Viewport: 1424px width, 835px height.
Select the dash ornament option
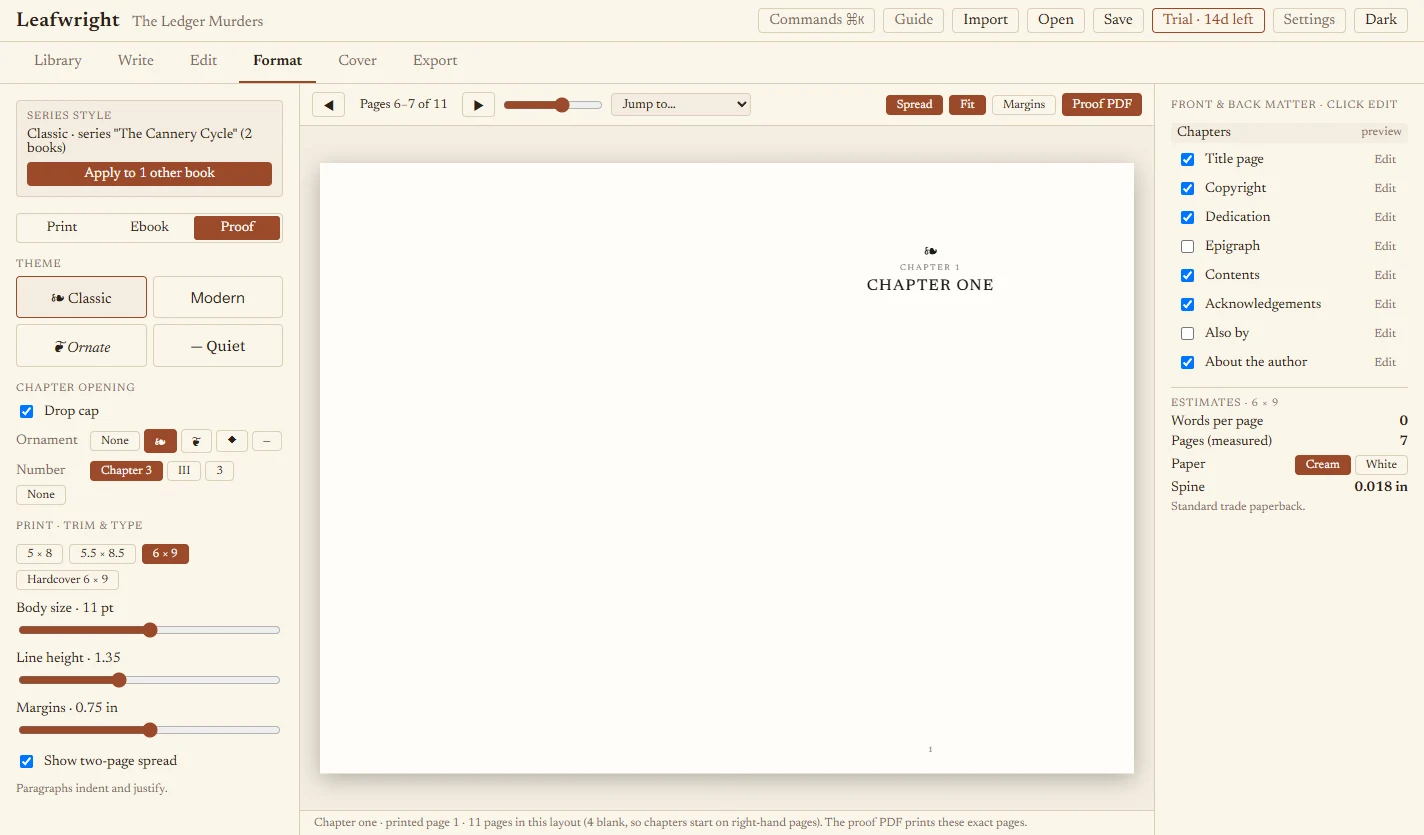[x=267, y=441]
